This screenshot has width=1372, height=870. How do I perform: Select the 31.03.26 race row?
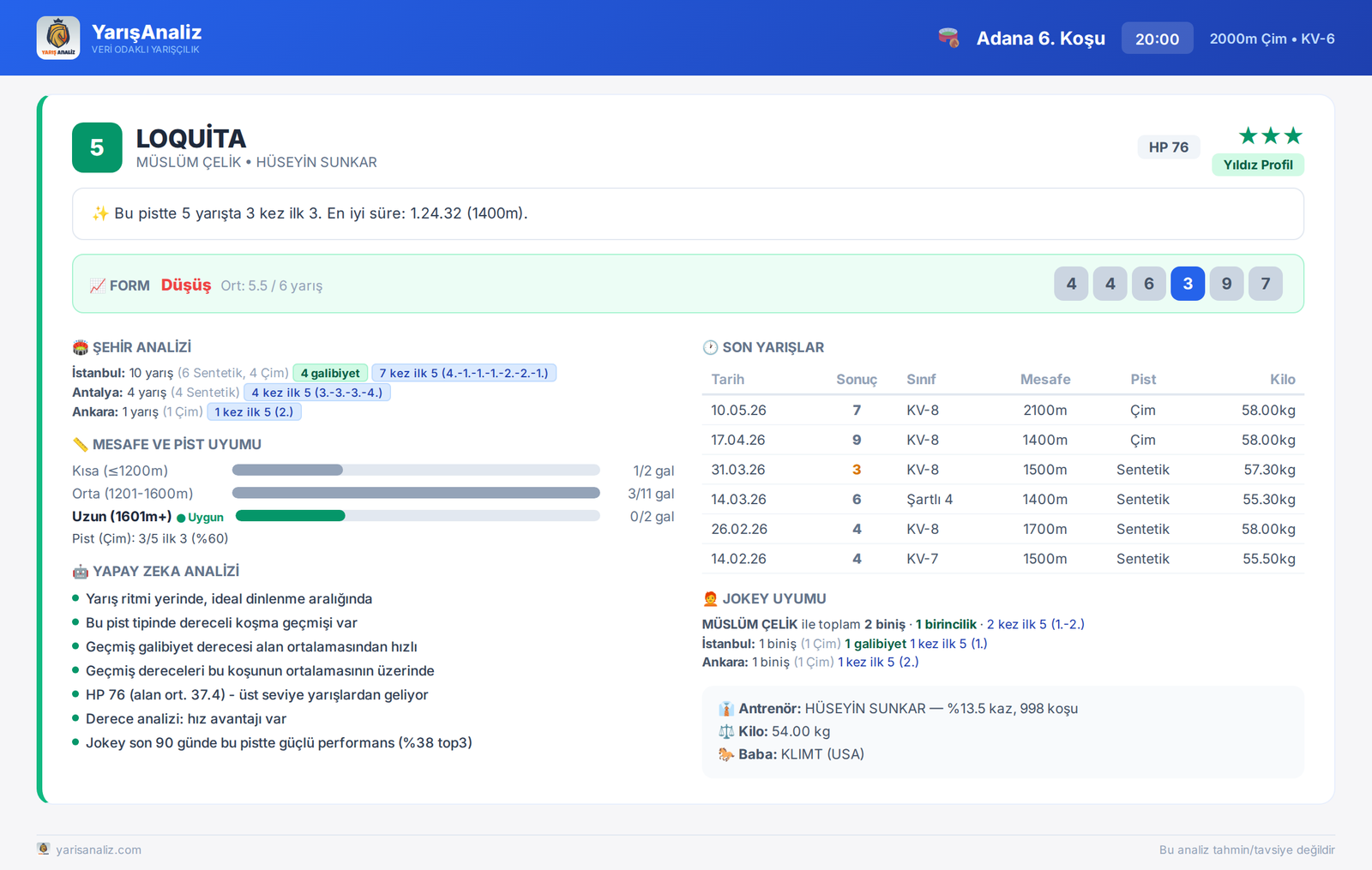tap(1003, 470)
